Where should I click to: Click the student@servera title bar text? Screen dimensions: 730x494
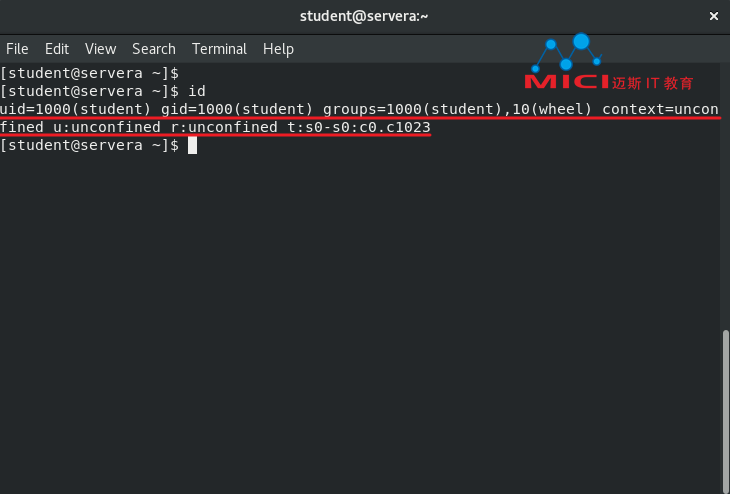364,16
